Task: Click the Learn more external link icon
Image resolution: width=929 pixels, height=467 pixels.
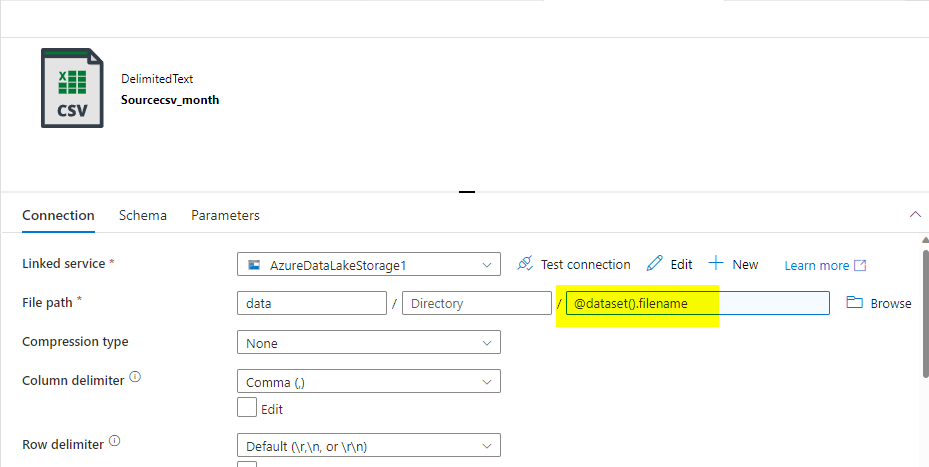Action: click(860, 265)
